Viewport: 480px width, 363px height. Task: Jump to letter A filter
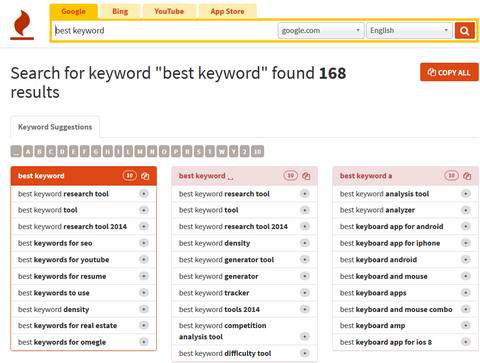[28, 152]
